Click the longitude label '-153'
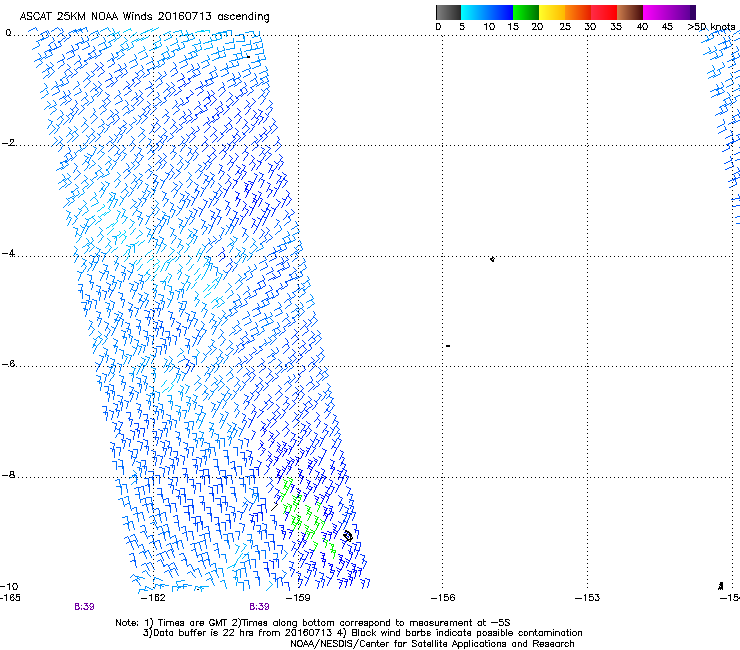The image size is (740, 650). [588, 598]
